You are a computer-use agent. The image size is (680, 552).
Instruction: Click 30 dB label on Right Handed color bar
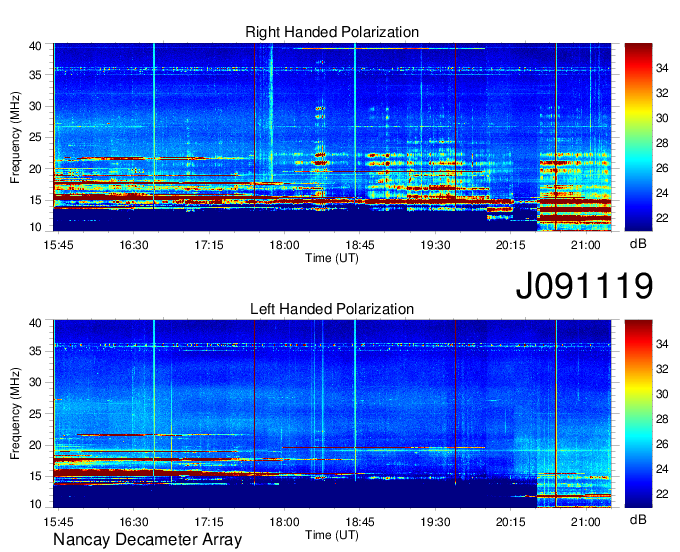click(662, 118)
